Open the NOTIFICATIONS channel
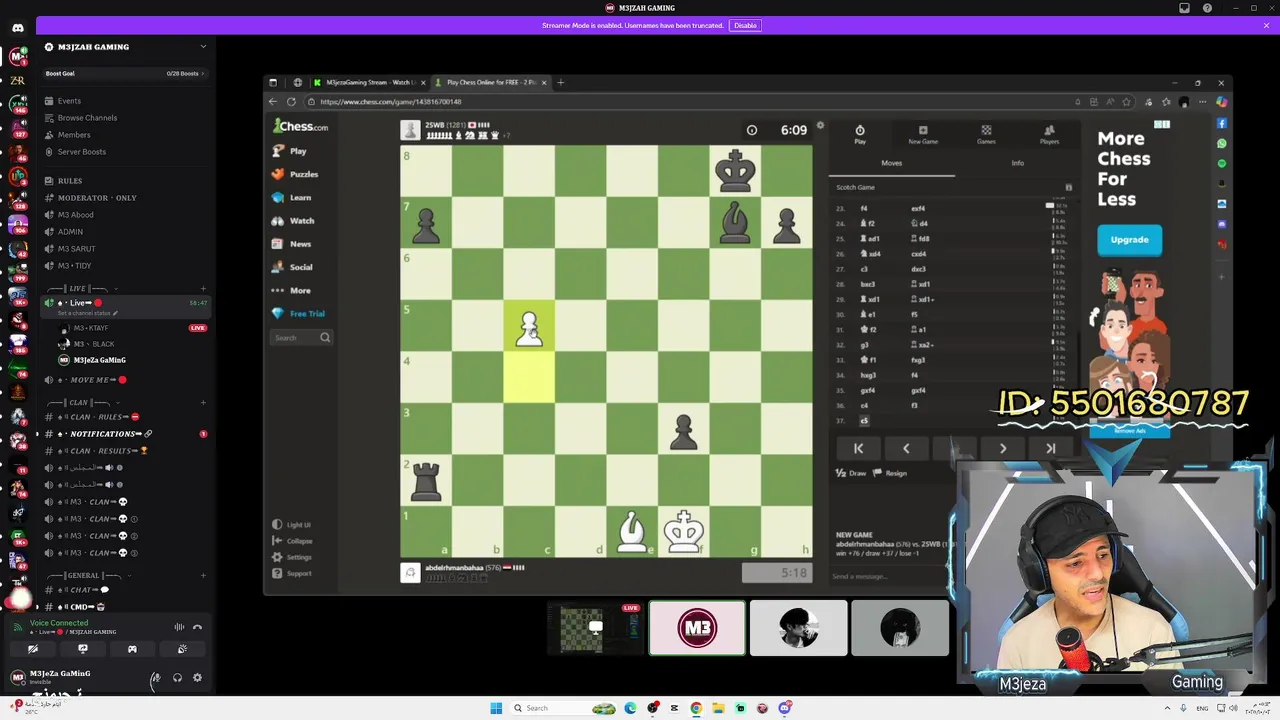1280x720 pixels. pyautogui.click(x=104, y=434)
